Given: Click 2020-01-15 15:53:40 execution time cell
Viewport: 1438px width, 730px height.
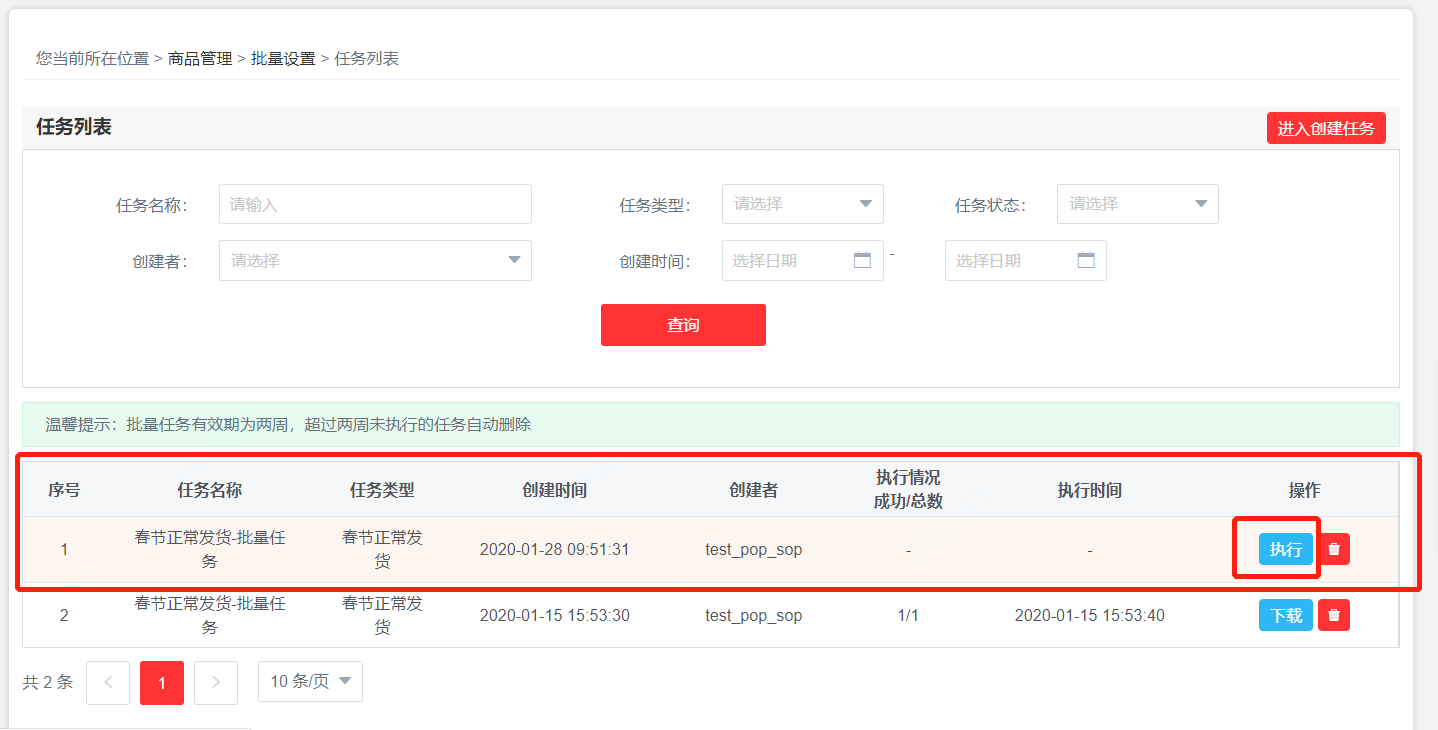Looking at the screenshot, I should click(x=1090, y=615).
